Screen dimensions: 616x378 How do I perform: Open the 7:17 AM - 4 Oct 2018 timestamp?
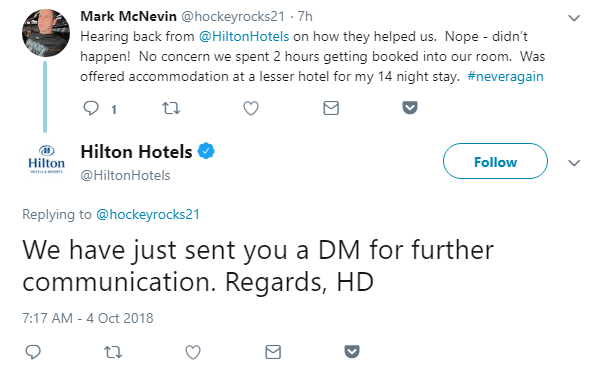coord(88,318)
